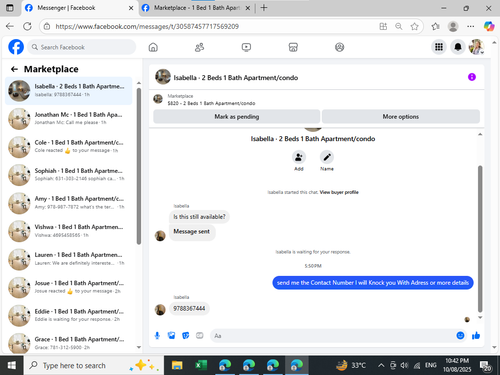Open the View buyer profile link

tap(339, 192)
